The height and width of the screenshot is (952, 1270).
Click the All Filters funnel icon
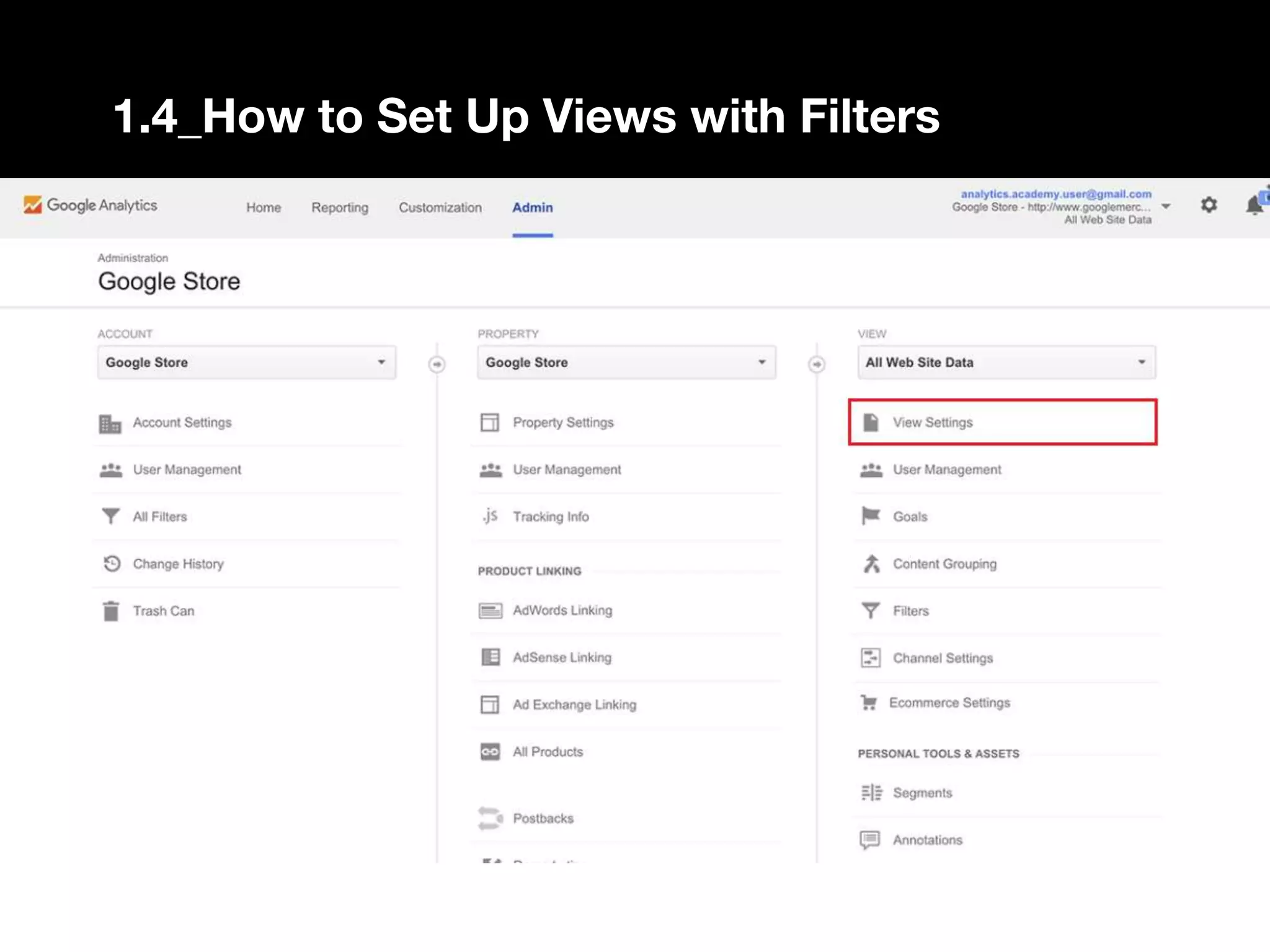pos(110,516)
